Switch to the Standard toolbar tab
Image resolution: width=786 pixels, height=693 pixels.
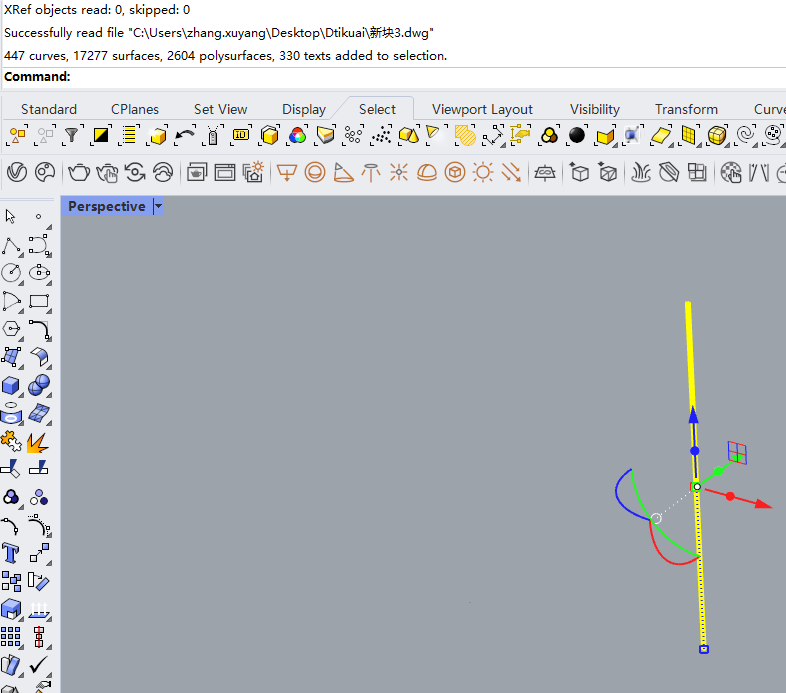pos(49,109)
